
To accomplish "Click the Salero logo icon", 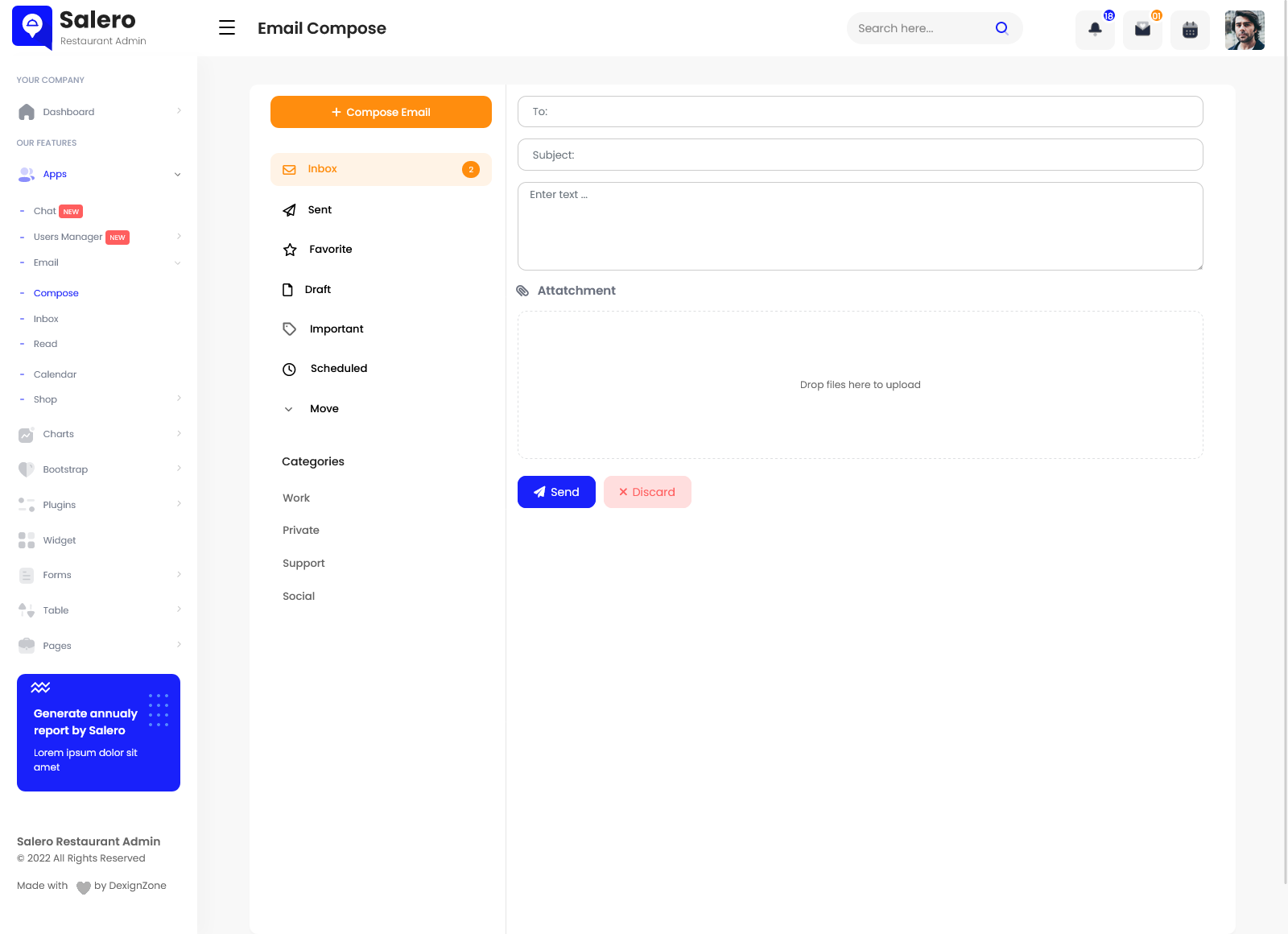I will pos(32,27).
